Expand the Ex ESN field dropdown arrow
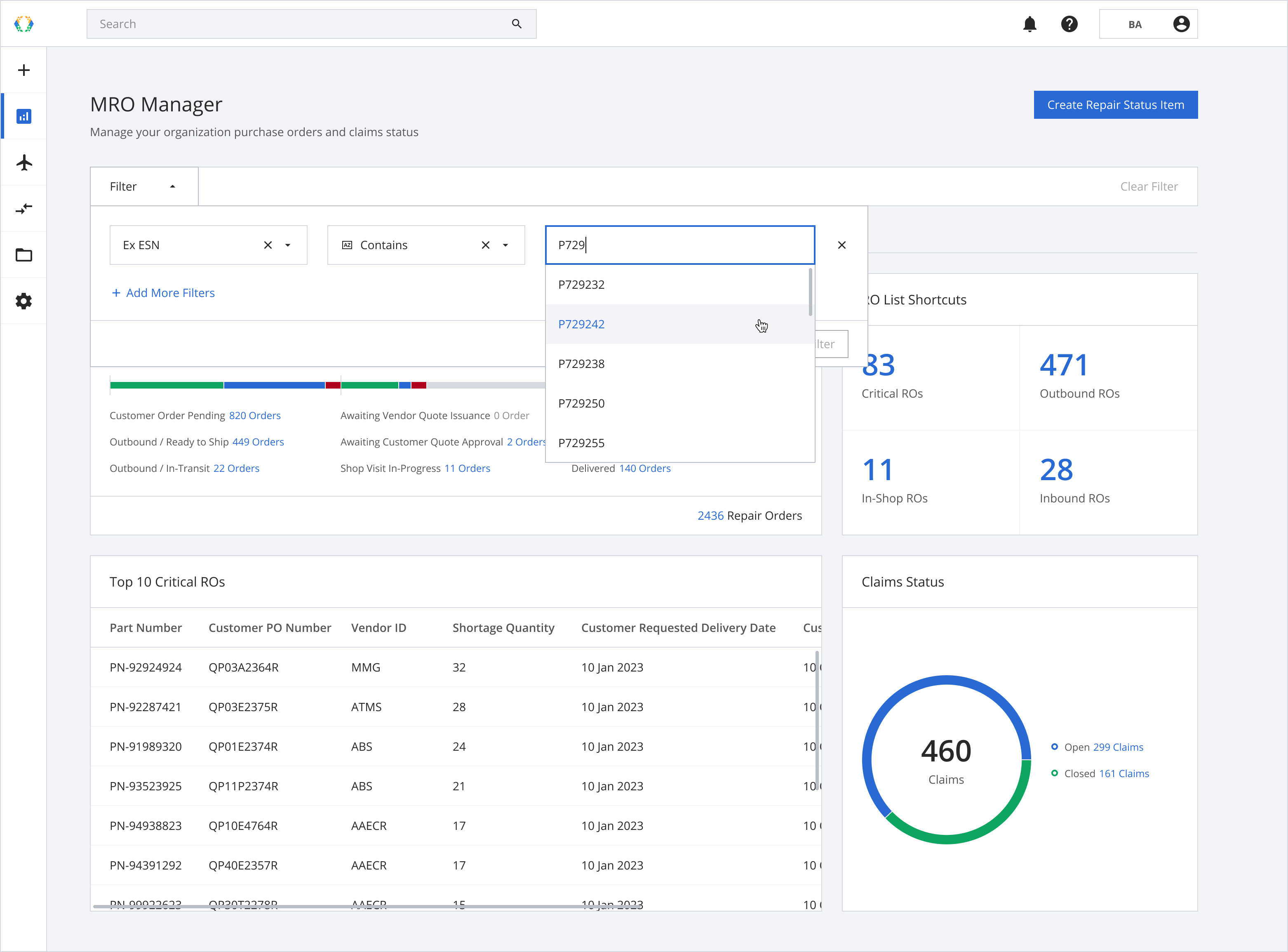Viewport: 1288px width, 952px height. (x=288, y=245)
